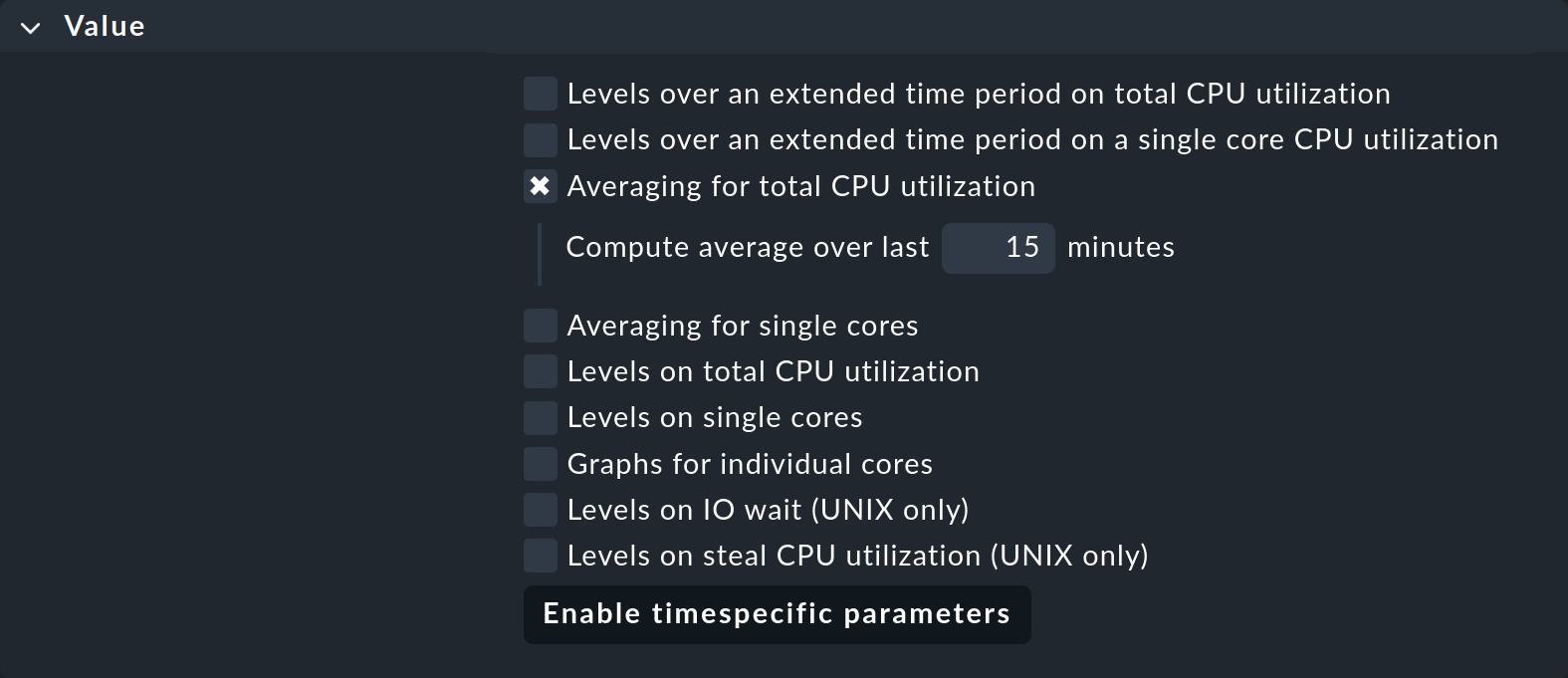1568x678 pixels.
Task: Click the Enable timespecific parameters button
Action: [777, 614]
